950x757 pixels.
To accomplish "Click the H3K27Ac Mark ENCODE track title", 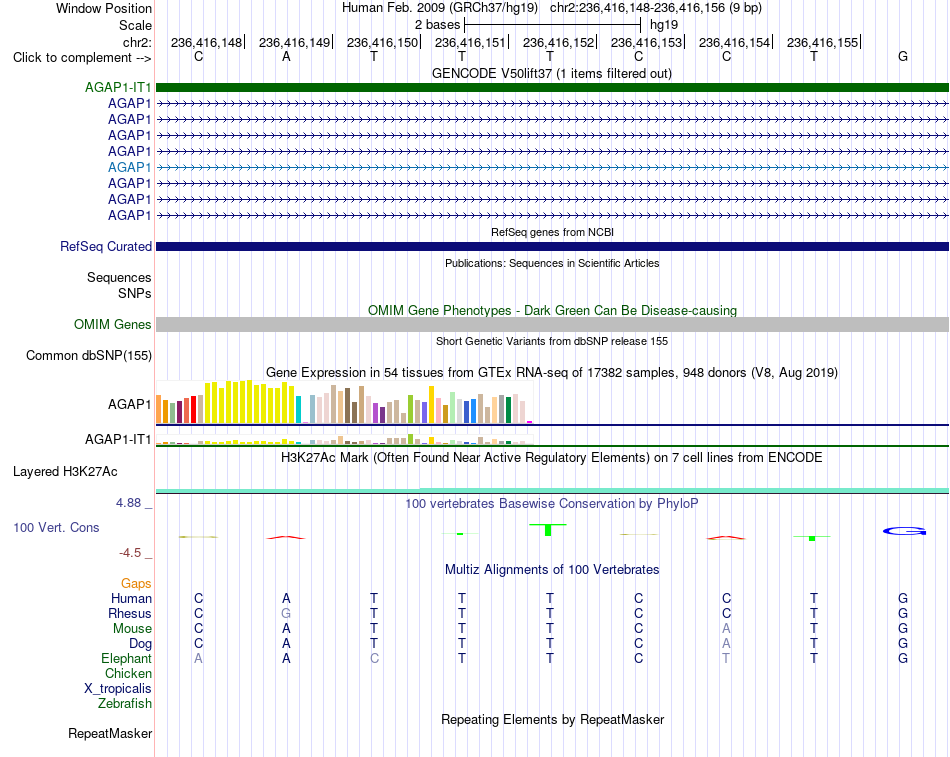I will click(551, 458).
